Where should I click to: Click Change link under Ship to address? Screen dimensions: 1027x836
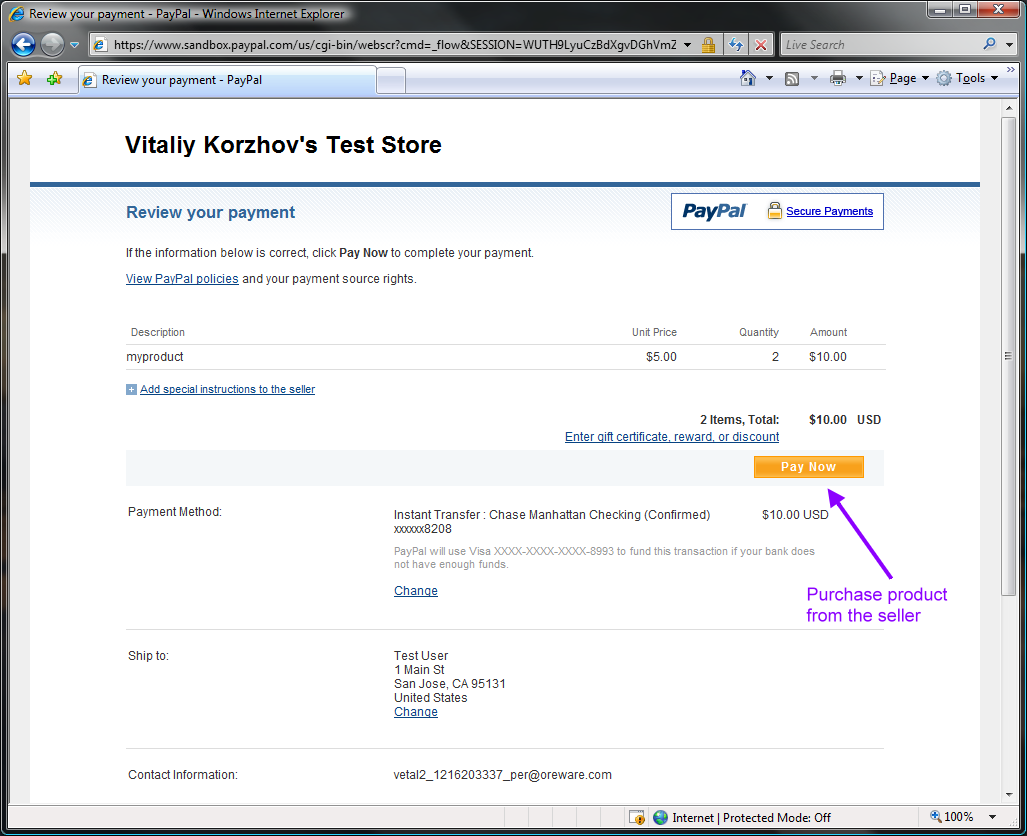click(x=416, y=712)
